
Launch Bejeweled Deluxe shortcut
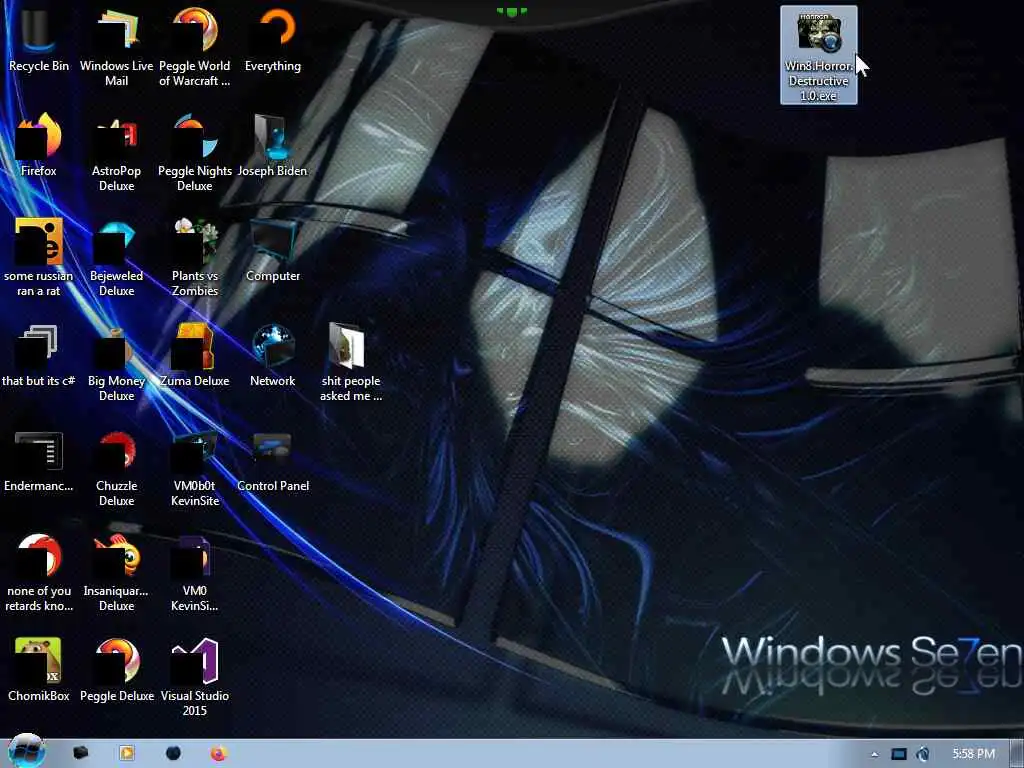[x=116, y=257]
